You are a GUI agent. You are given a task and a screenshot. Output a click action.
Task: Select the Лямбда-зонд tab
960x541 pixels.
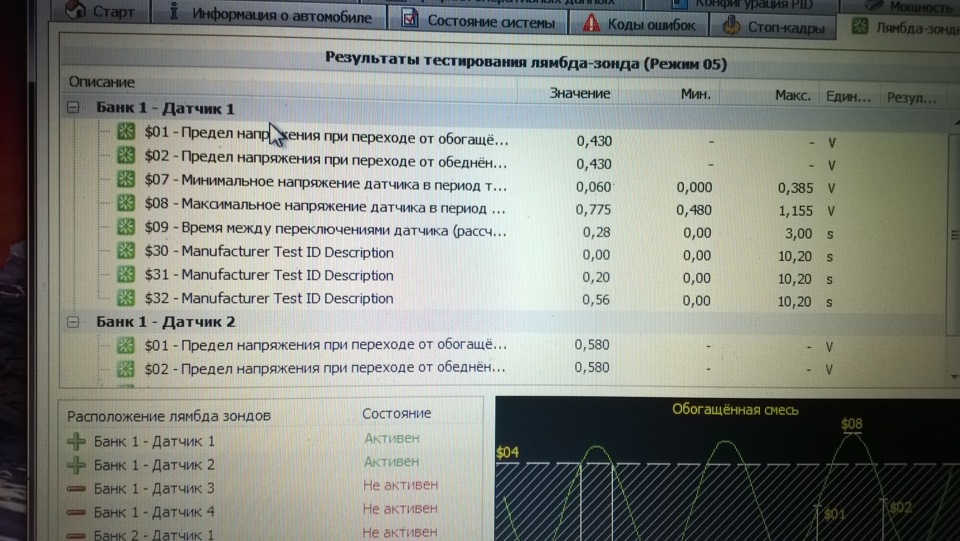pyautogui.click(x=900, y=27)
